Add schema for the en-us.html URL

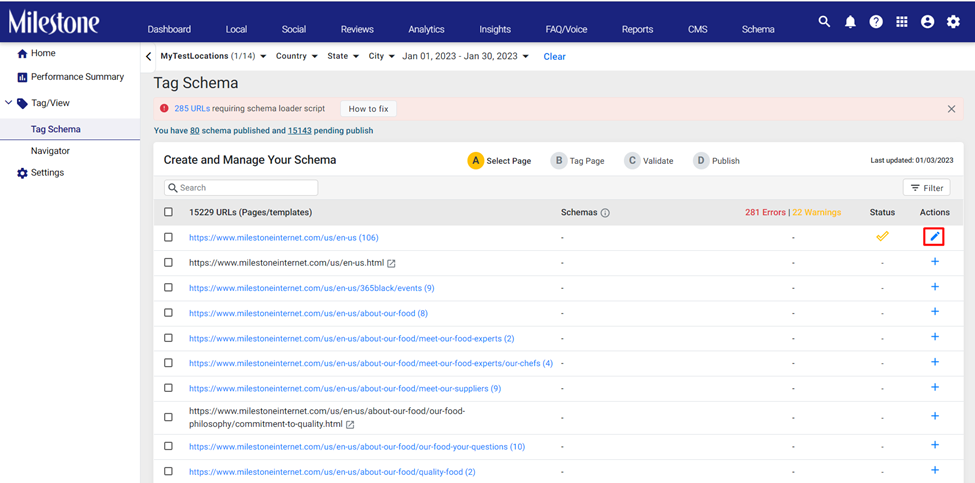coord(935,262)
